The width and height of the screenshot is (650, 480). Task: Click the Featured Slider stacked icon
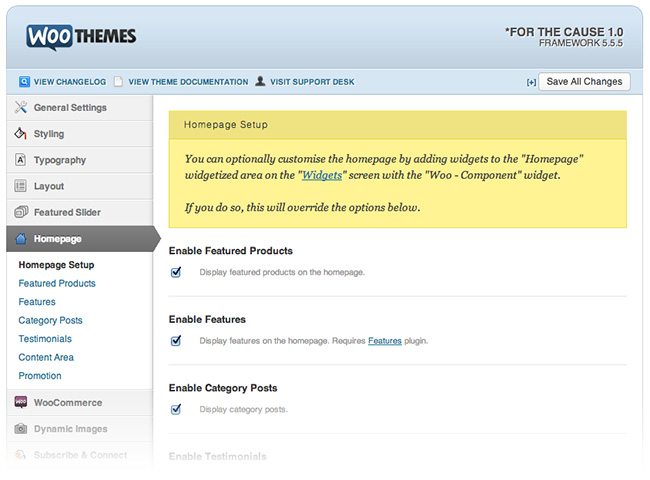pos(21,212)
